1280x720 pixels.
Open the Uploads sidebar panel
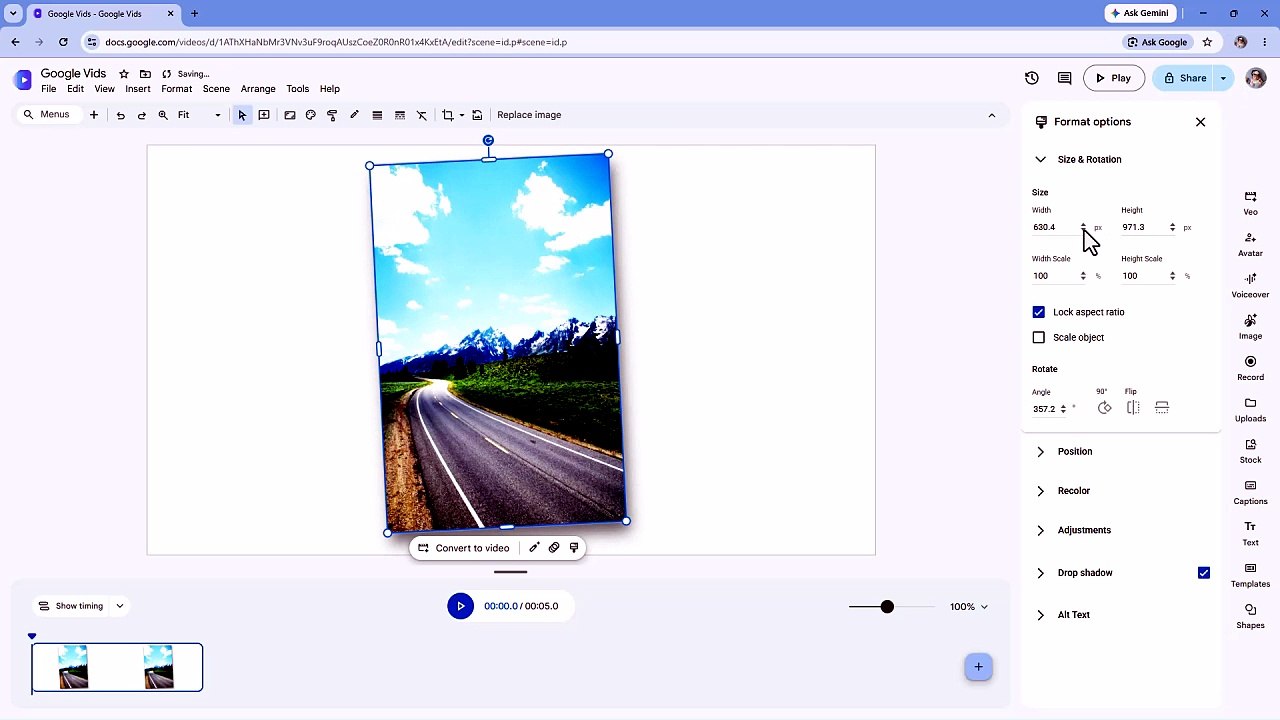(x=1250, y=410)
